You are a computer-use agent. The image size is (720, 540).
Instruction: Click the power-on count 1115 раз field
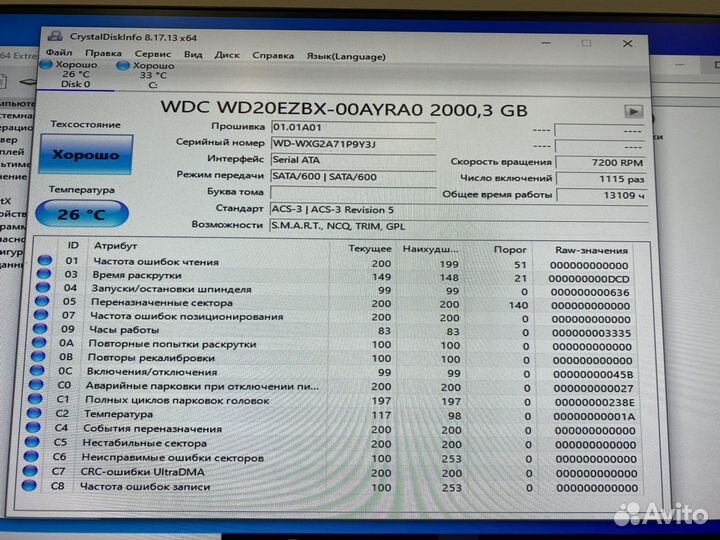[x=601, y=179]
